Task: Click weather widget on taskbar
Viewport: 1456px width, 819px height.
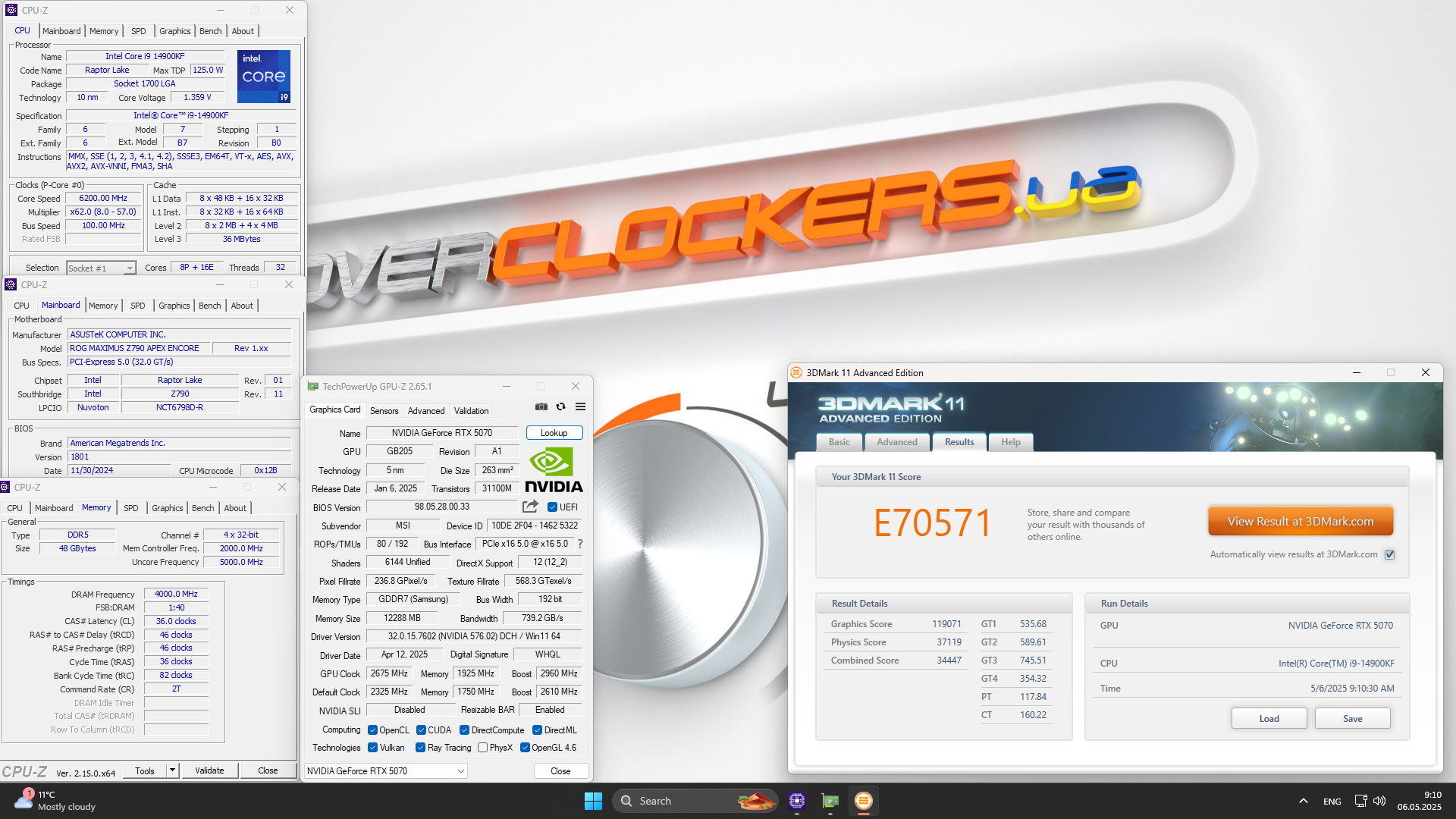Action: point(55,801)
